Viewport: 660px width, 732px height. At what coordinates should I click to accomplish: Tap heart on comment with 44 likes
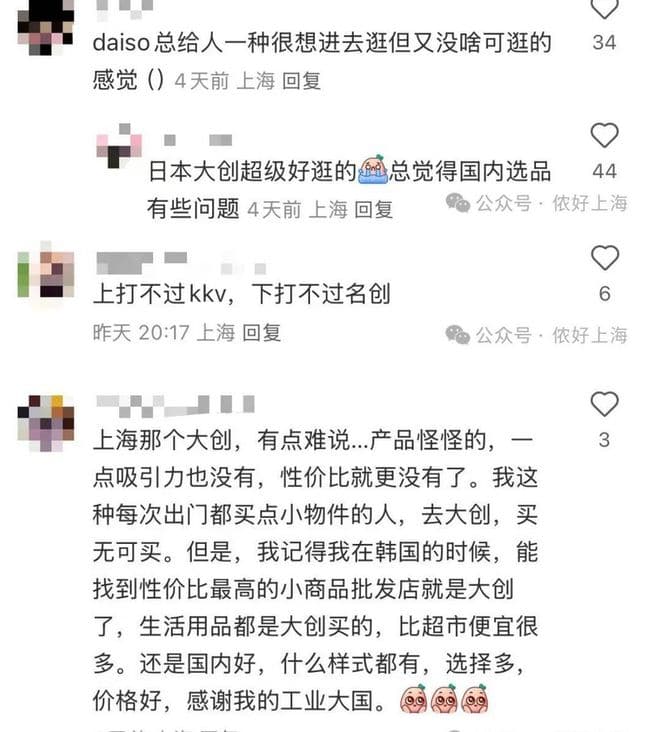click(604, 135)
